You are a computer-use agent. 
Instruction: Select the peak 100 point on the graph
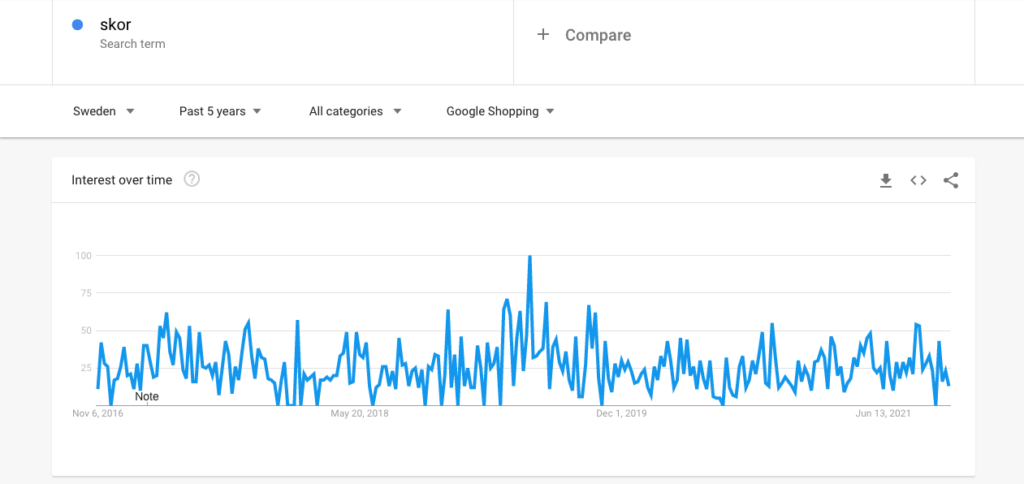click(x=530, y=256)
